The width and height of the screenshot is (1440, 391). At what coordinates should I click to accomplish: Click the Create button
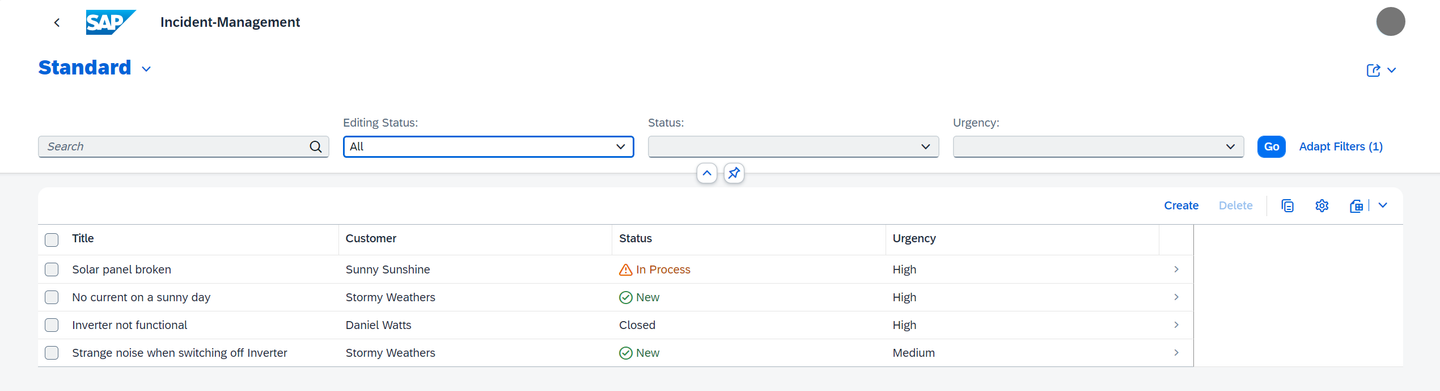[1181, 206]
